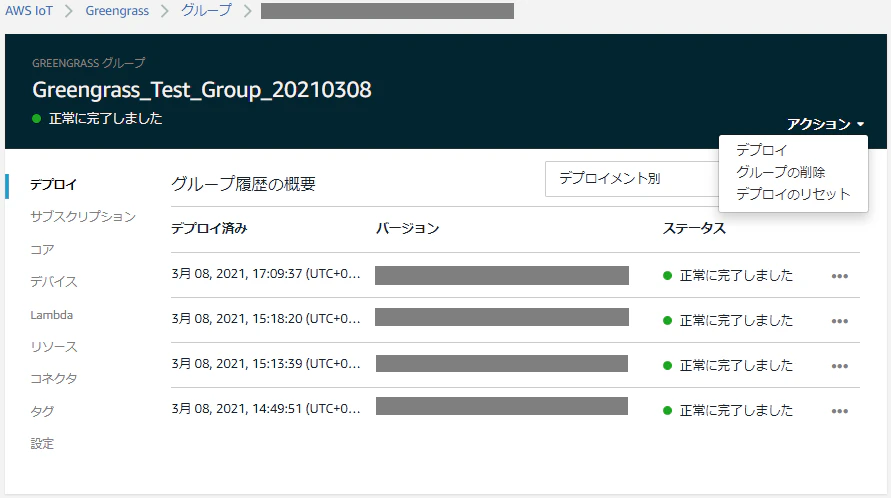Click the グループ履歴の概要 heading

tap(243, 184)
